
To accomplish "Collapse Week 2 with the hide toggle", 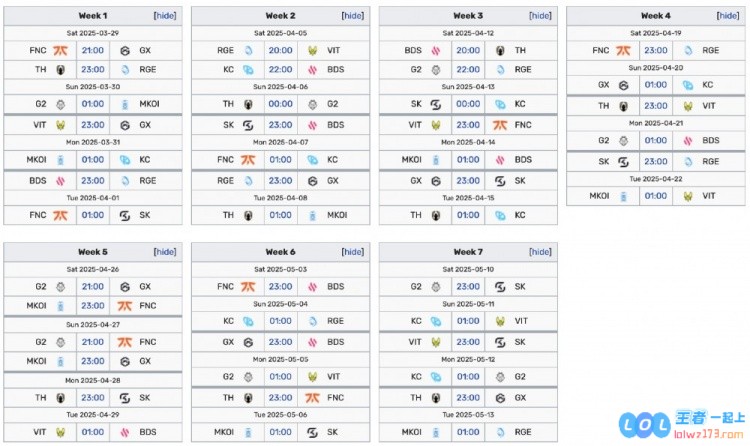I will pos(353,16).
